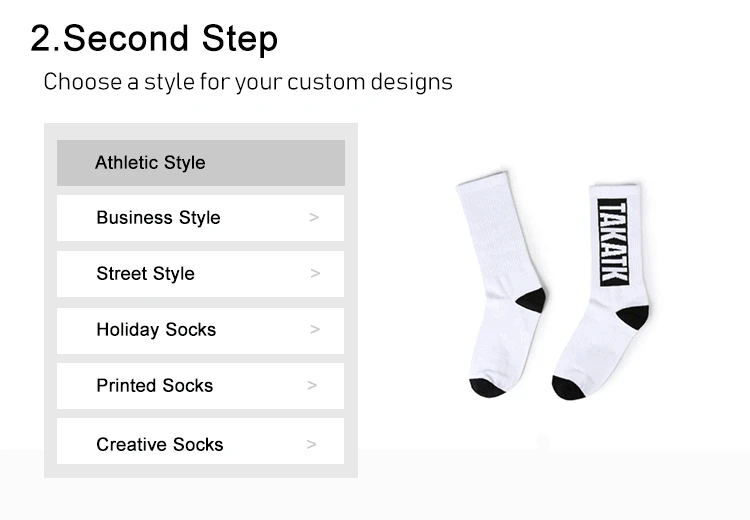
Task: Expand the arrow beside Business Style
Action: (x=314, y=218)
